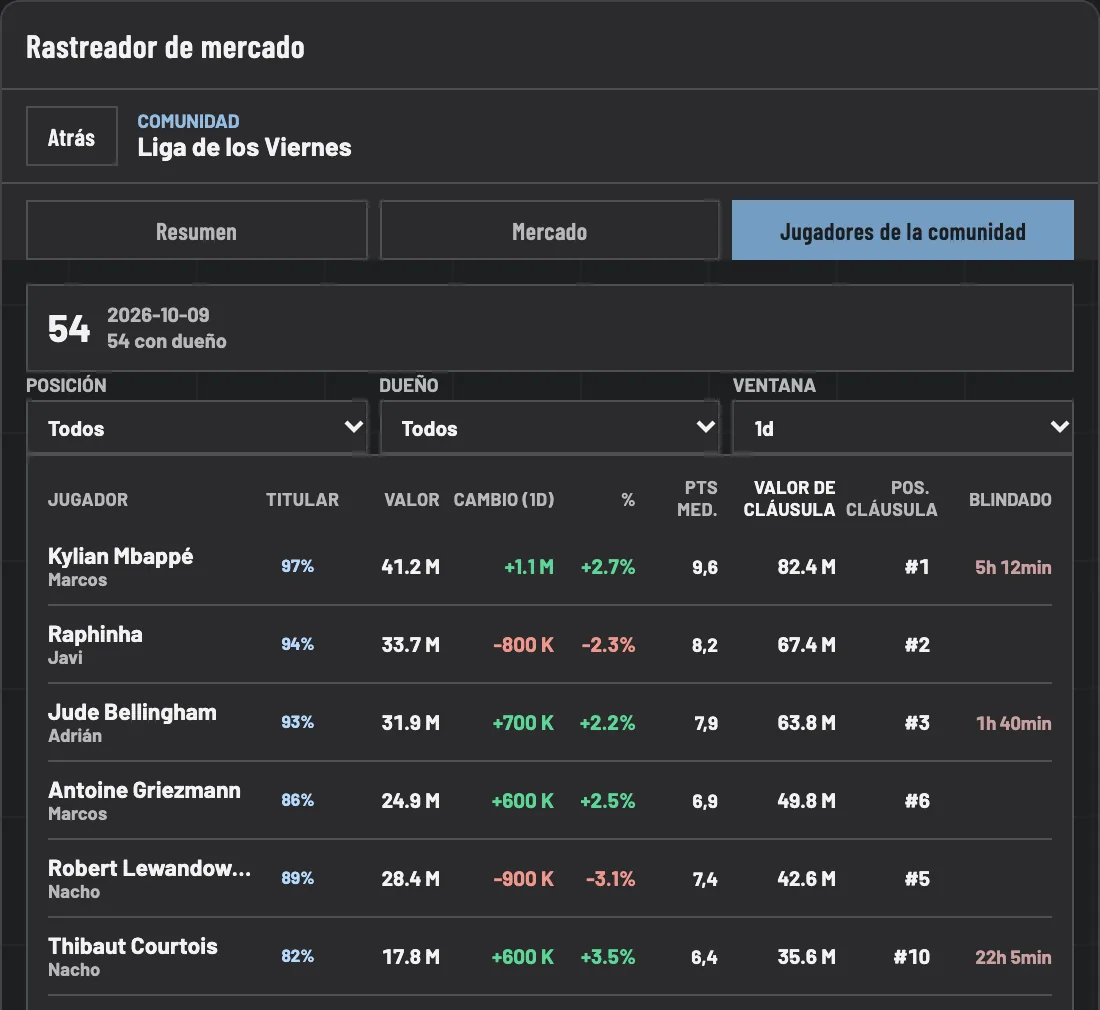
Task: Select the Jugadores de la comunidad tab
Action: (x=902, y=231)
